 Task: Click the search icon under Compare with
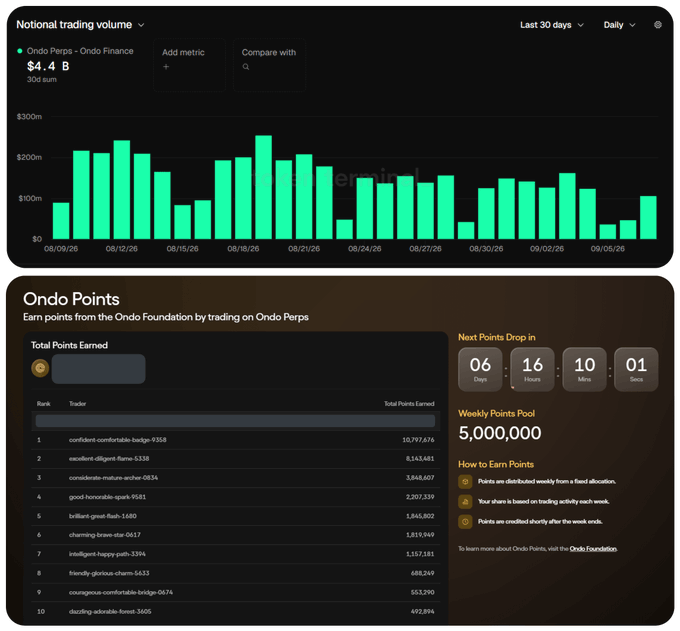(x=246, y=67)
